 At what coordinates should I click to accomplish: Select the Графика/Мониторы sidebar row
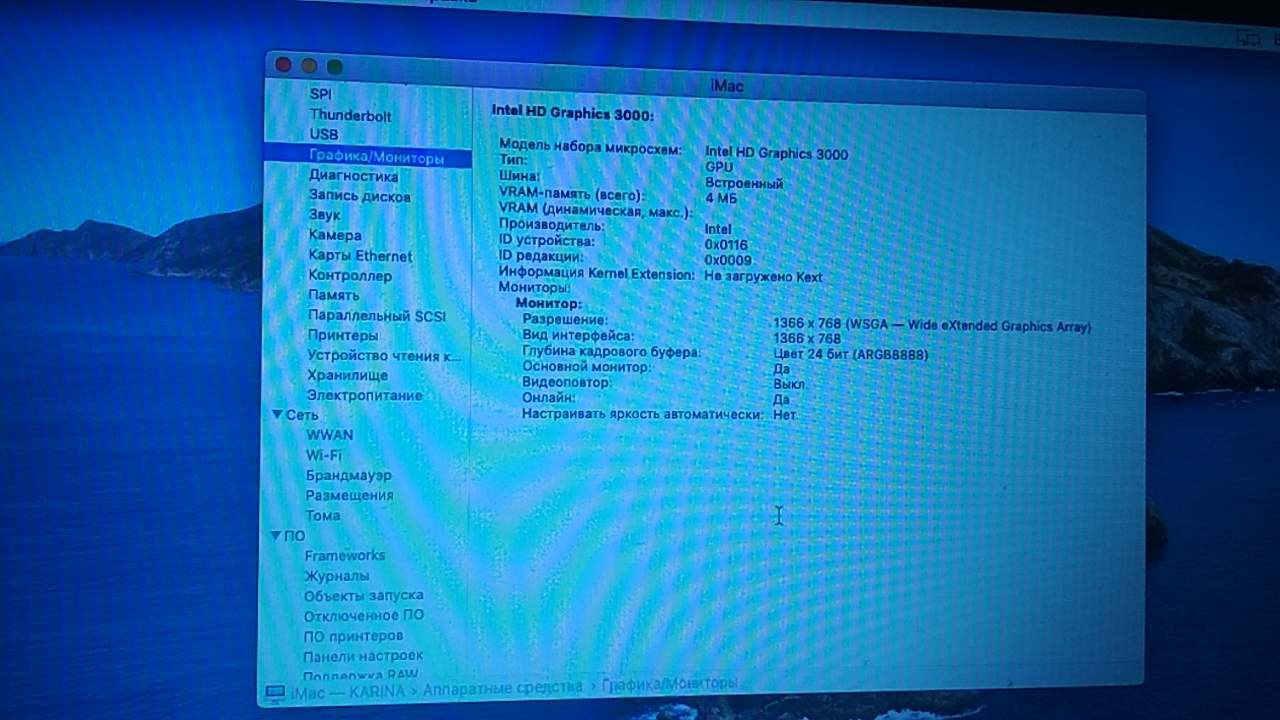tap(368, 157)
